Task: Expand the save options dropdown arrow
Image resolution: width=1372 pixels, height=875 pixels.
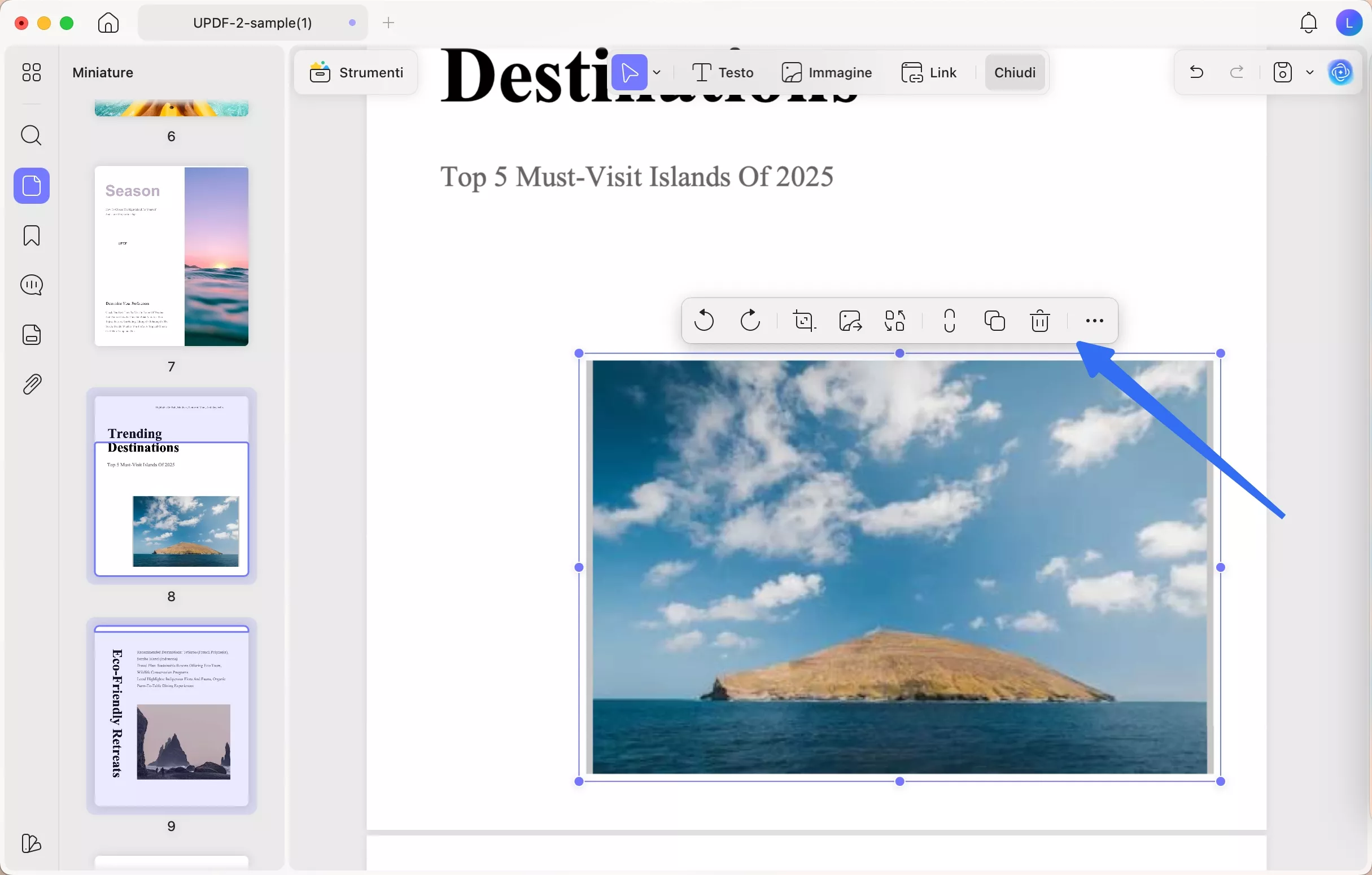Action: (x=1309, y=72)
